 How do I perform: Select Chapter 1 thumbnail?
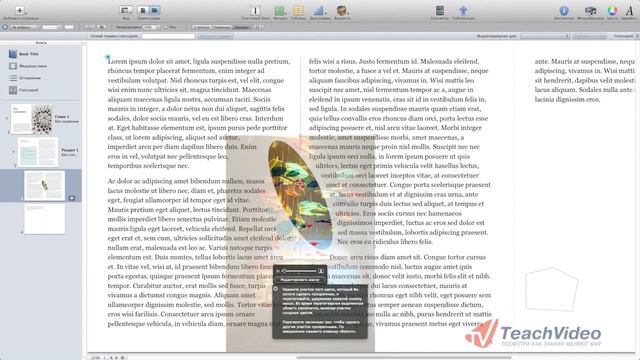click(32, 119)
